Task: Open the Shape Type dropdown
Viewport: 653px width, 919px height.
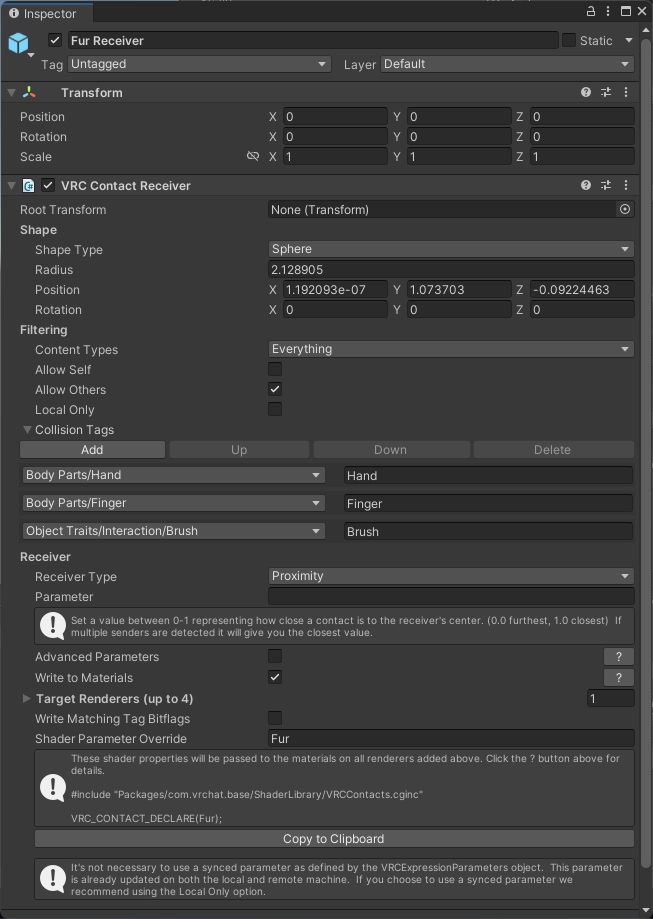Action: tap(451, 249)
